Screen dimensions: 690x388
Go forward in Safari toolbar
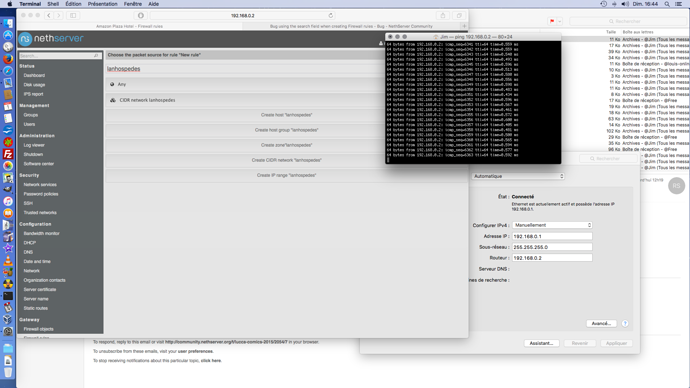pyautogui.click(x=59, y=15)
